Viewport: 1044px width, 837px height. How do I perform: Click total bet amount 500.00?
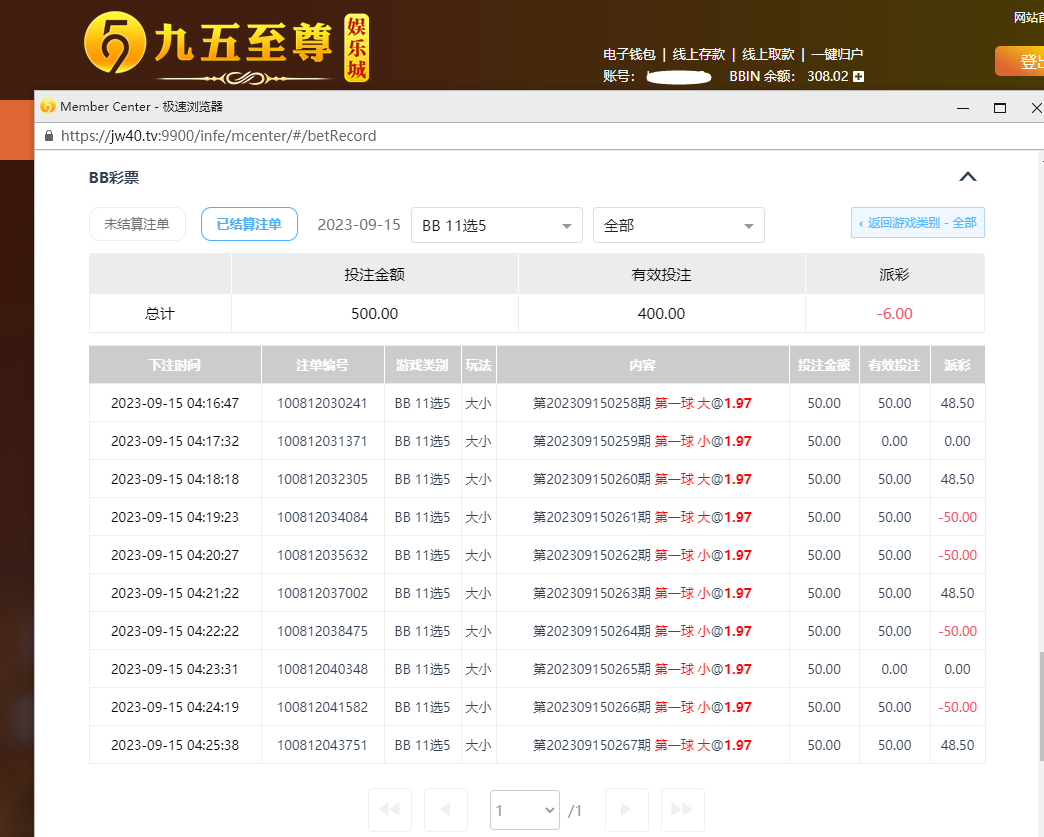click(374, 314)
